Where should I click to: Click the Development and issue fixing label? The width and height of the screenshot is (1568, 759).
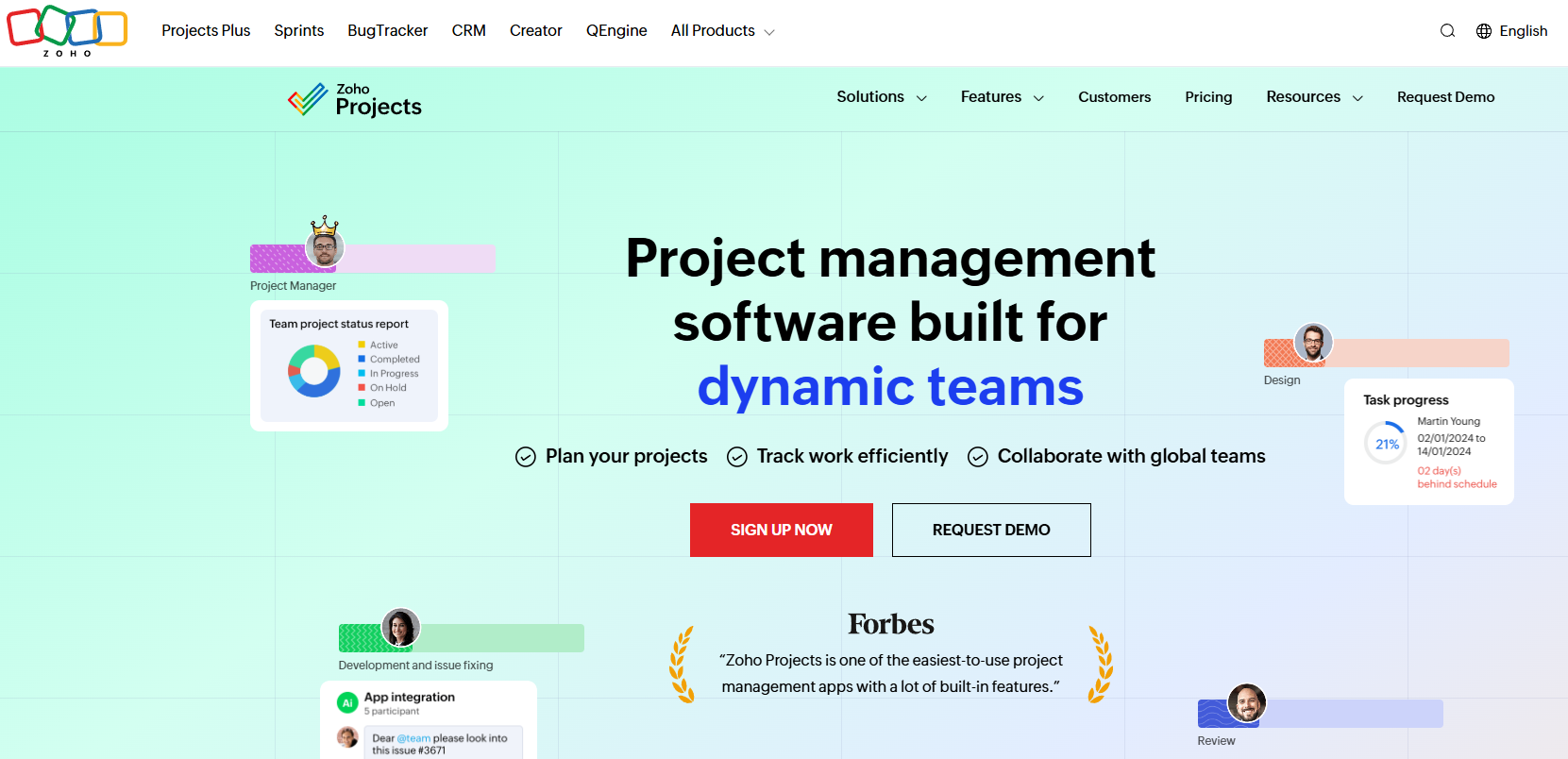(415, 666)
